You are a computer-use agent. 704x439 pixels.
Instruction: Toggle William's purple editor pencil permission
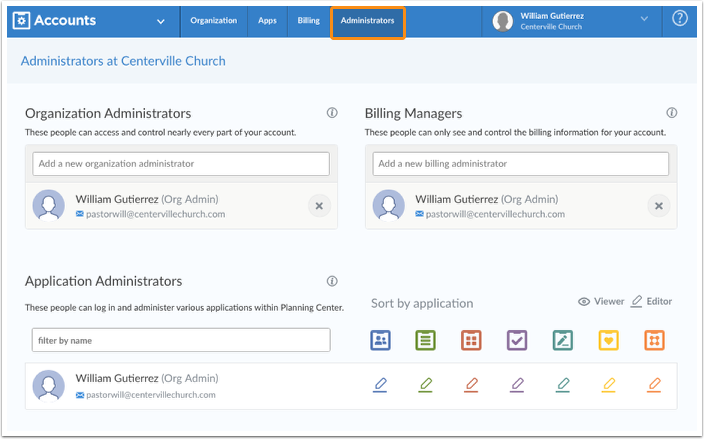[x=517, y=385]
